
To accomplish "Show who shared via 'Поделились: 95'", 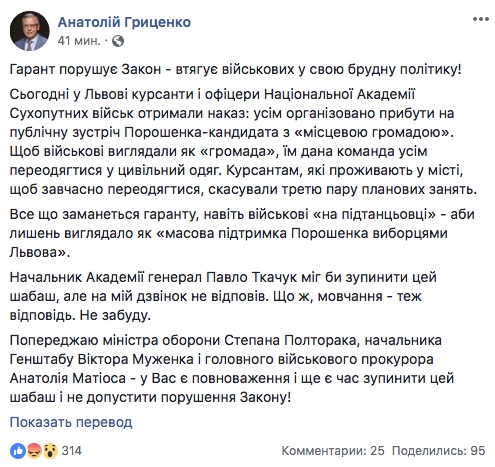I will click(438, 451).
